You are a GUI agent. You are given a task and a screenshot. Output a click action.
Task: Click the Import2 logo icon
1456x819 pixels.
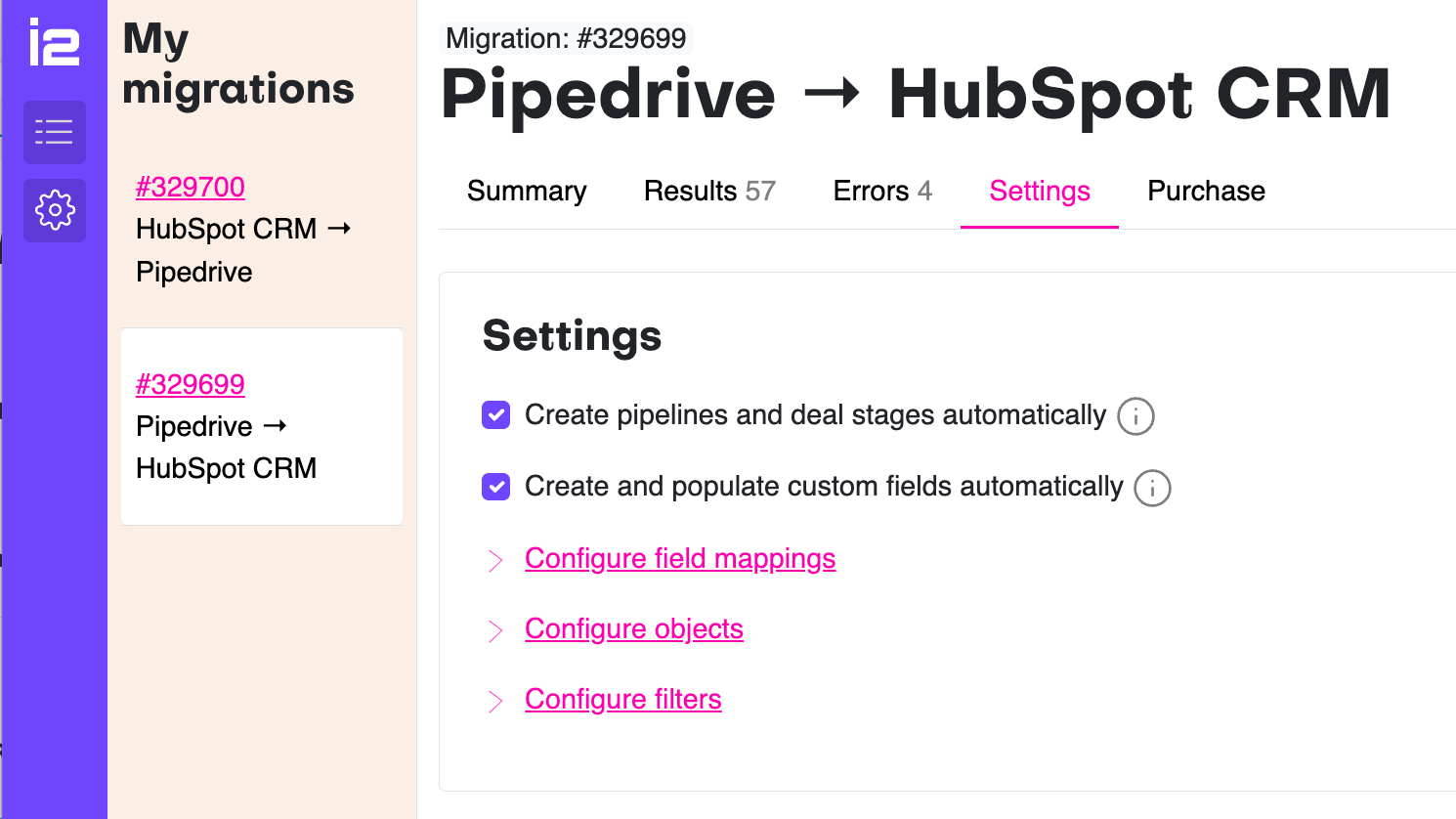[54, 43]
